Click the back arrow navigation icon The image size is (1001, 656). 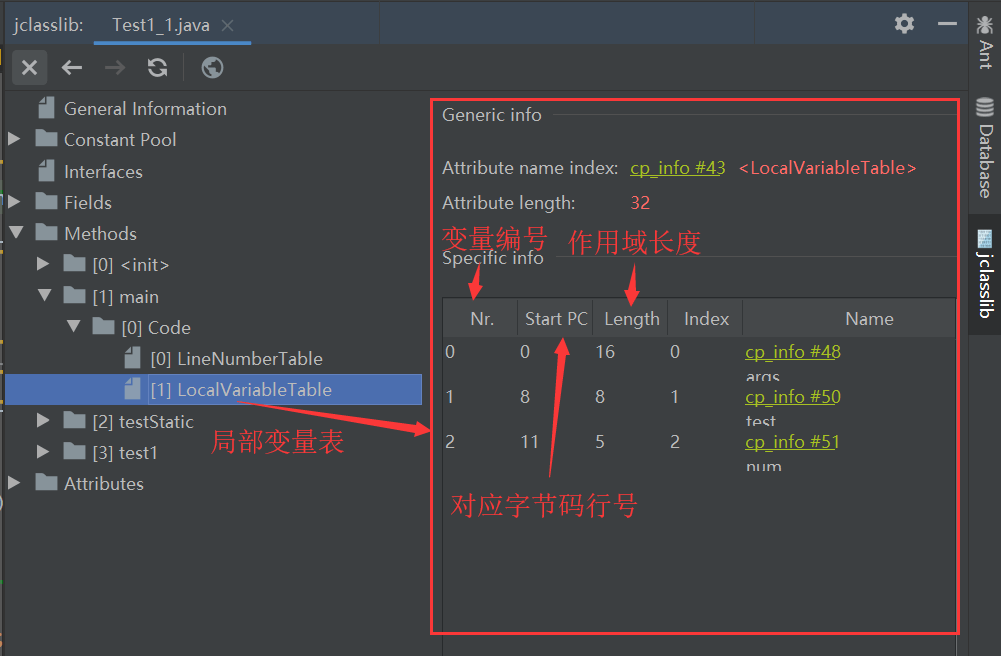pos(72,68)
